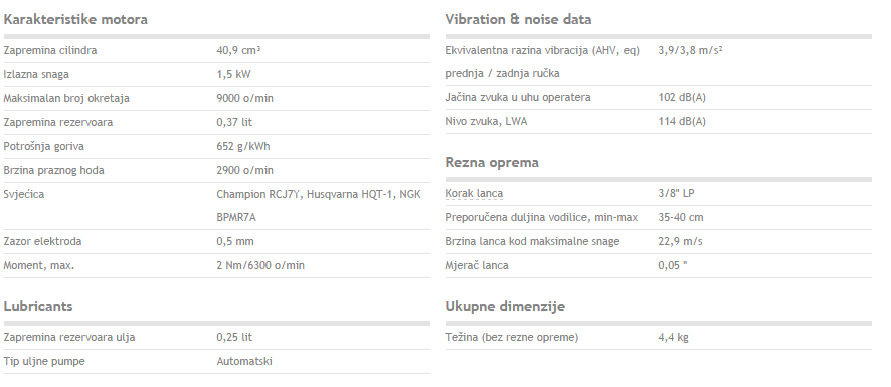
Task: Click the Težina (bez rezne opreme) label
Action: click(512, 337)
